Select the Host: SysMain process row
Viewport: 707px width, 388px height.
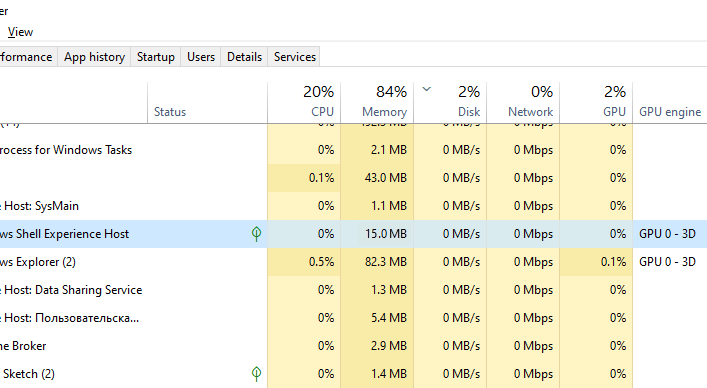pos(354,205)
